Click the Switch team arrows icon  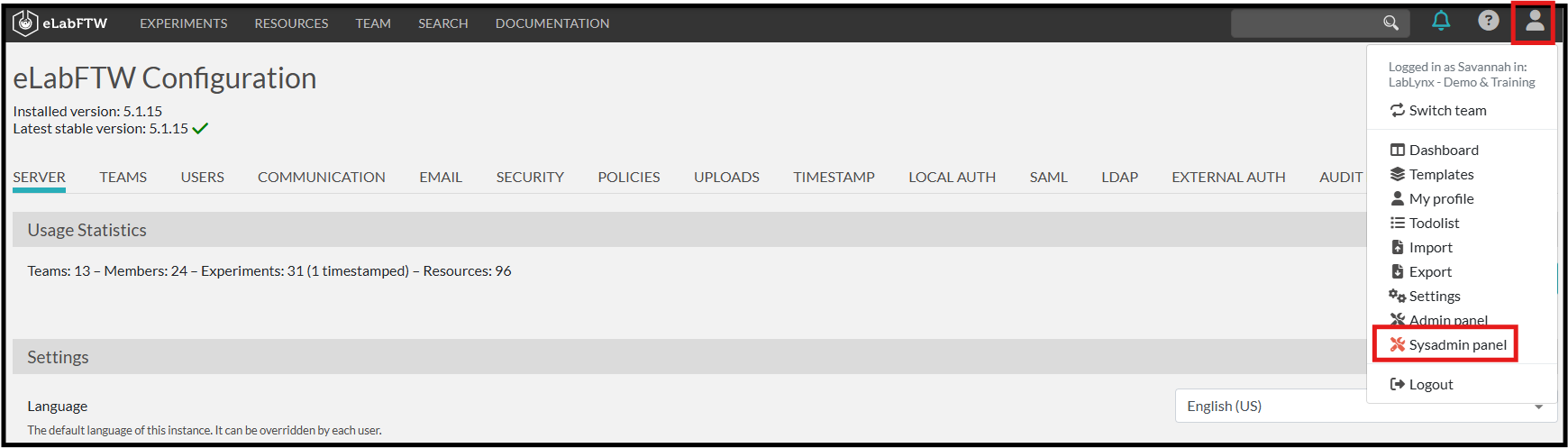(x=1398, y=110)
